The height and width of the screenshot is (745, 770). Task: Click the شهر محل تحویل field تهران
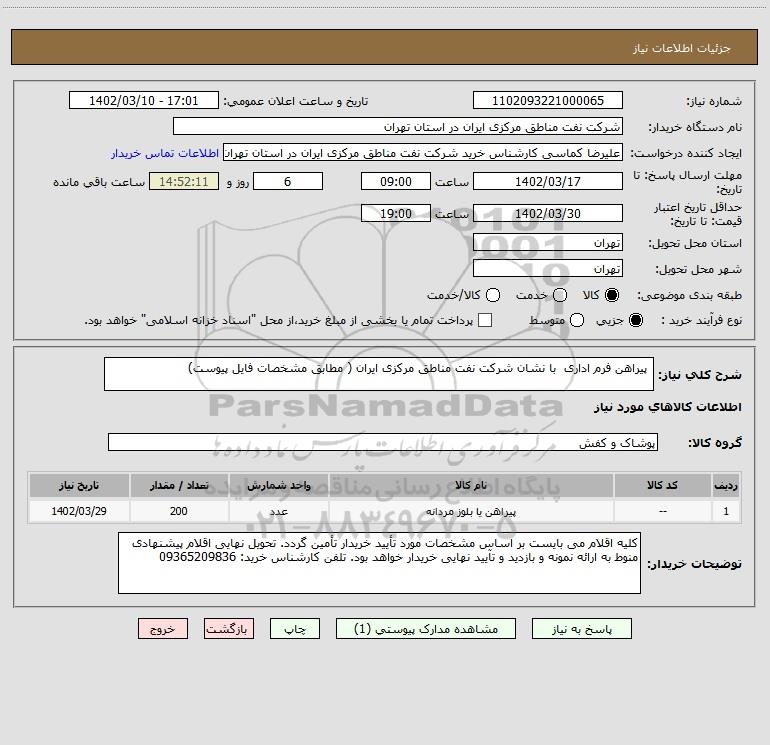click(548, 269)
